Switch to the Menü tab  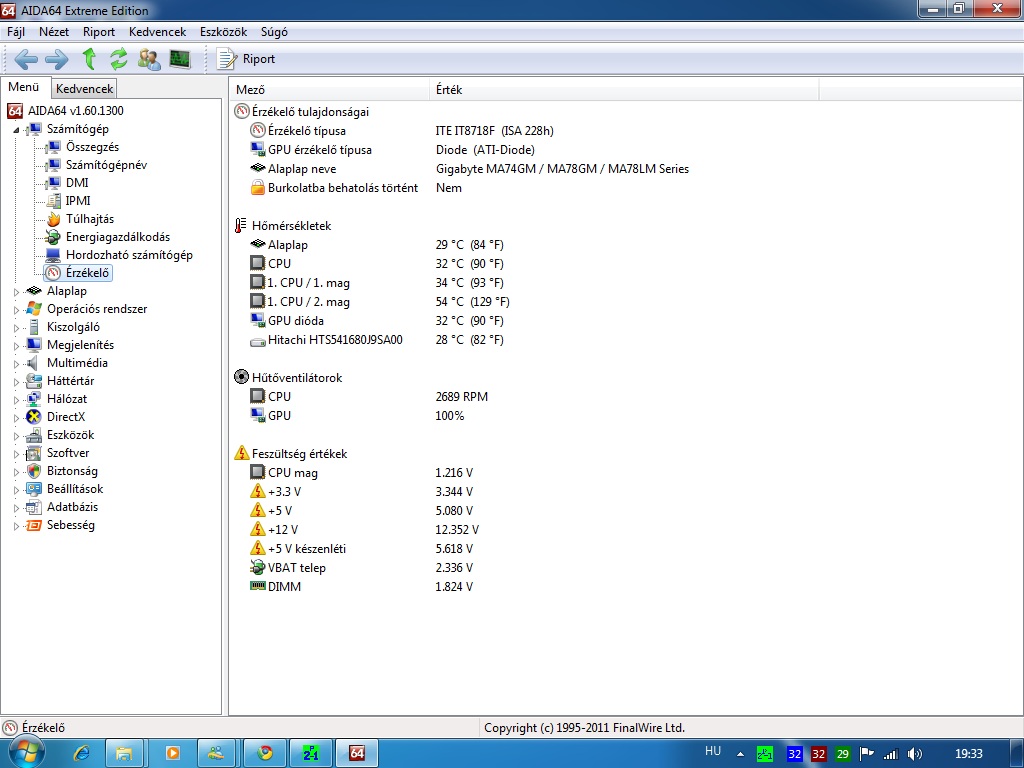[x=24, y=87]
